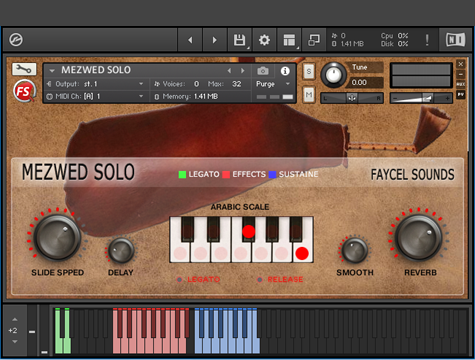
Task: Click the NI logo in the header
Action: pos(455,40)
